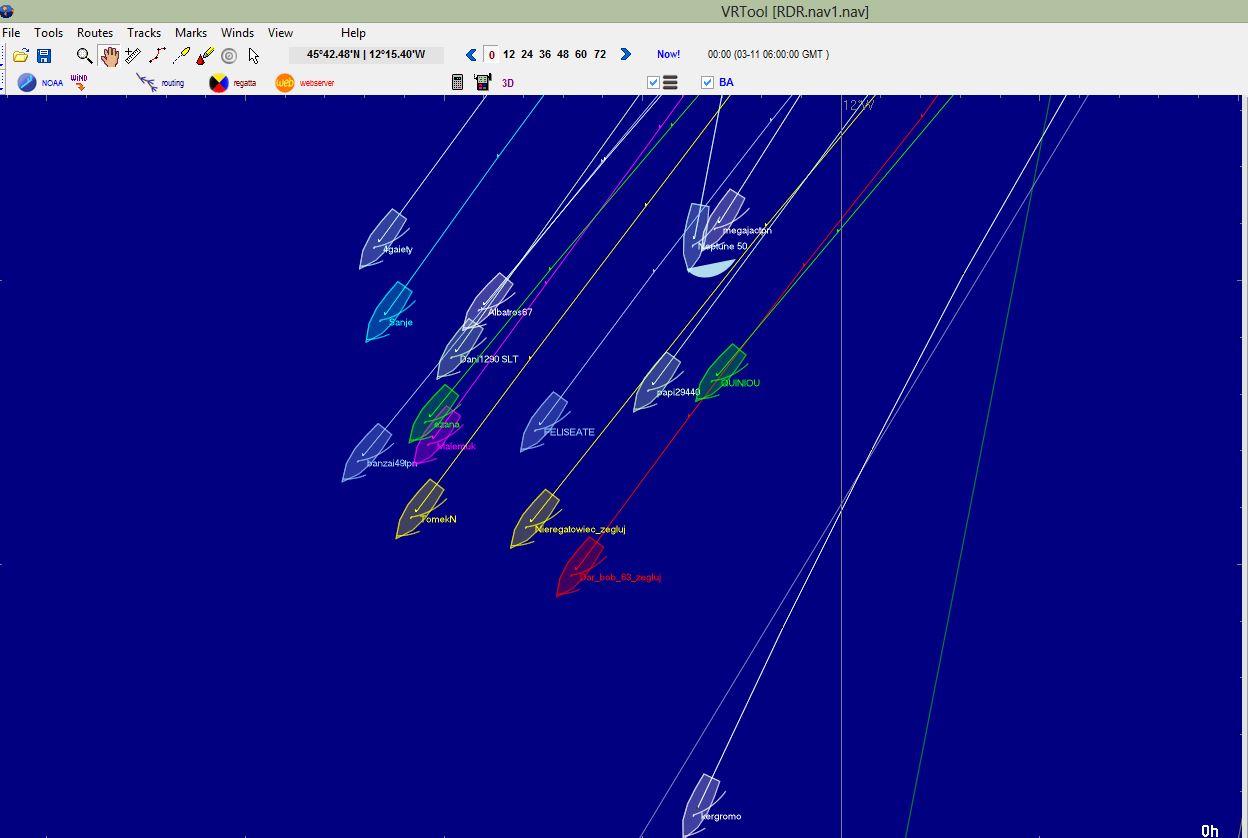This screenshot has width=1248, height=838.
Task: Click the Now! link
Action: 668,55
